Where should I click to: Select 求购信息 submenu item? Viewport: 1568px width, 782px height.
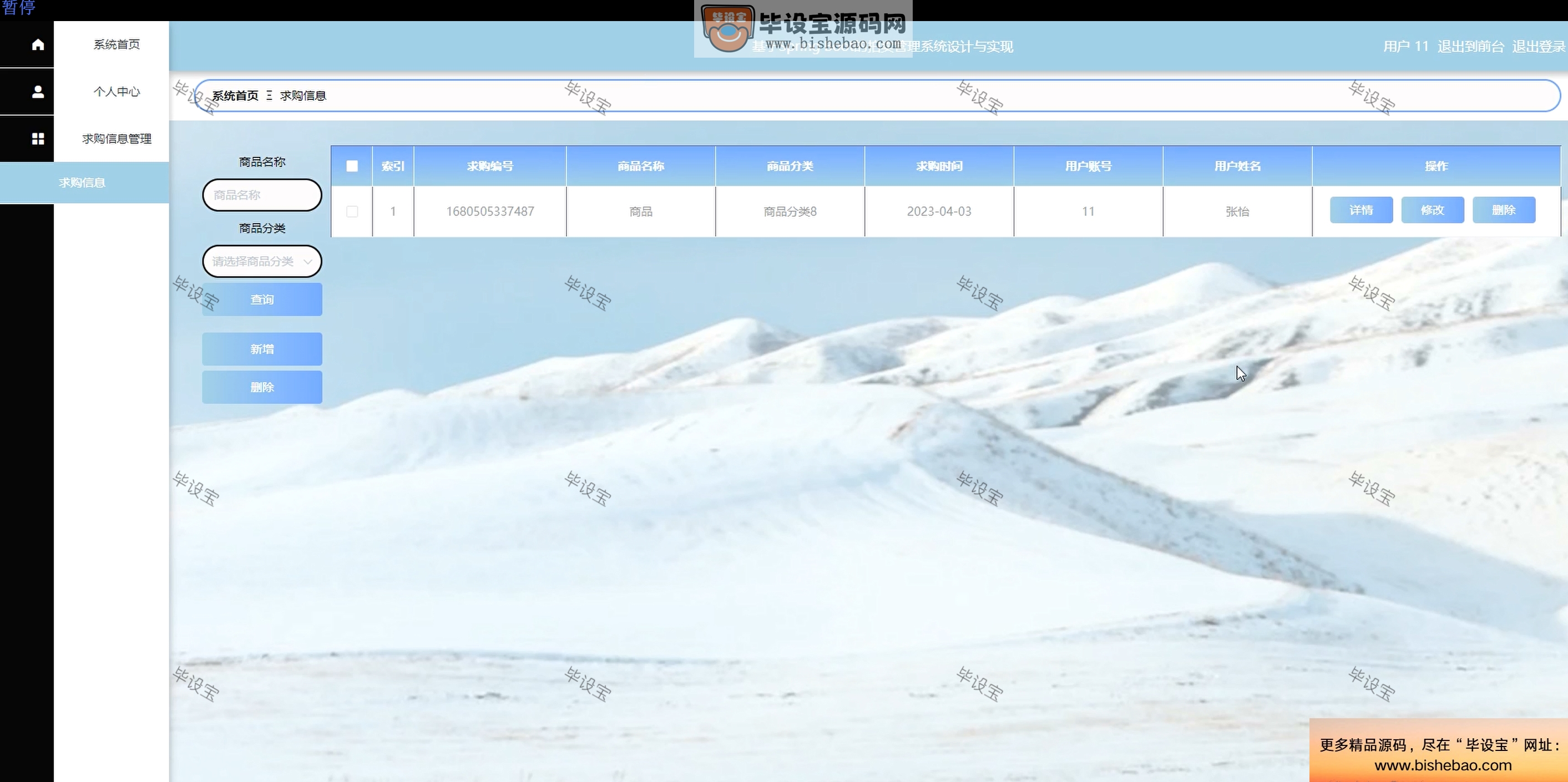pyautogui.click(x=84, y=182)
